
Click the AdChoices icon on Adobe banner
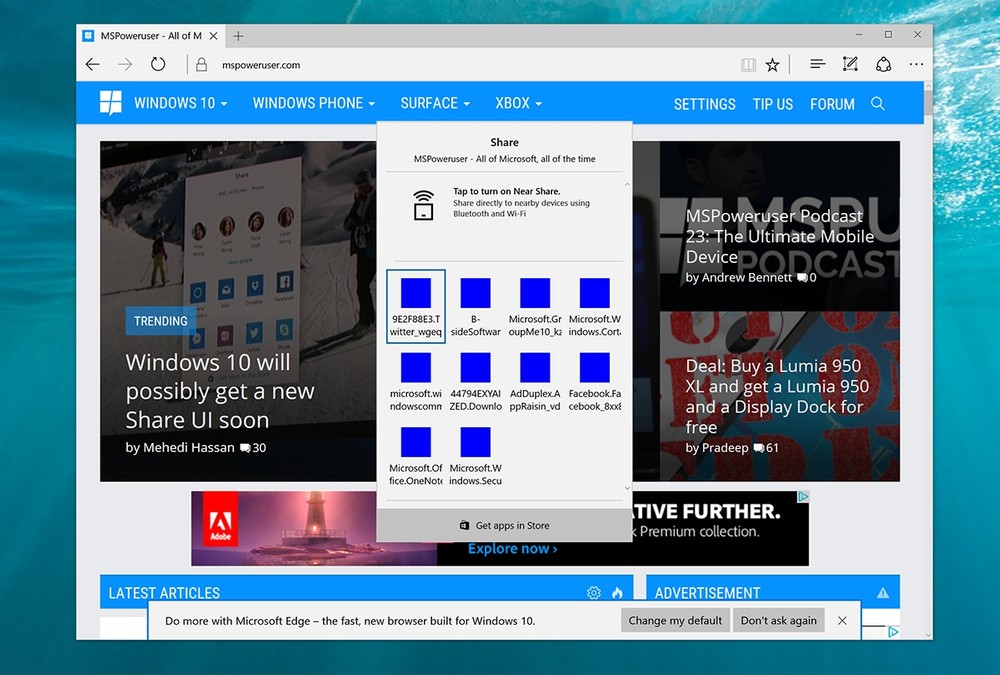(x=804, y=496)
